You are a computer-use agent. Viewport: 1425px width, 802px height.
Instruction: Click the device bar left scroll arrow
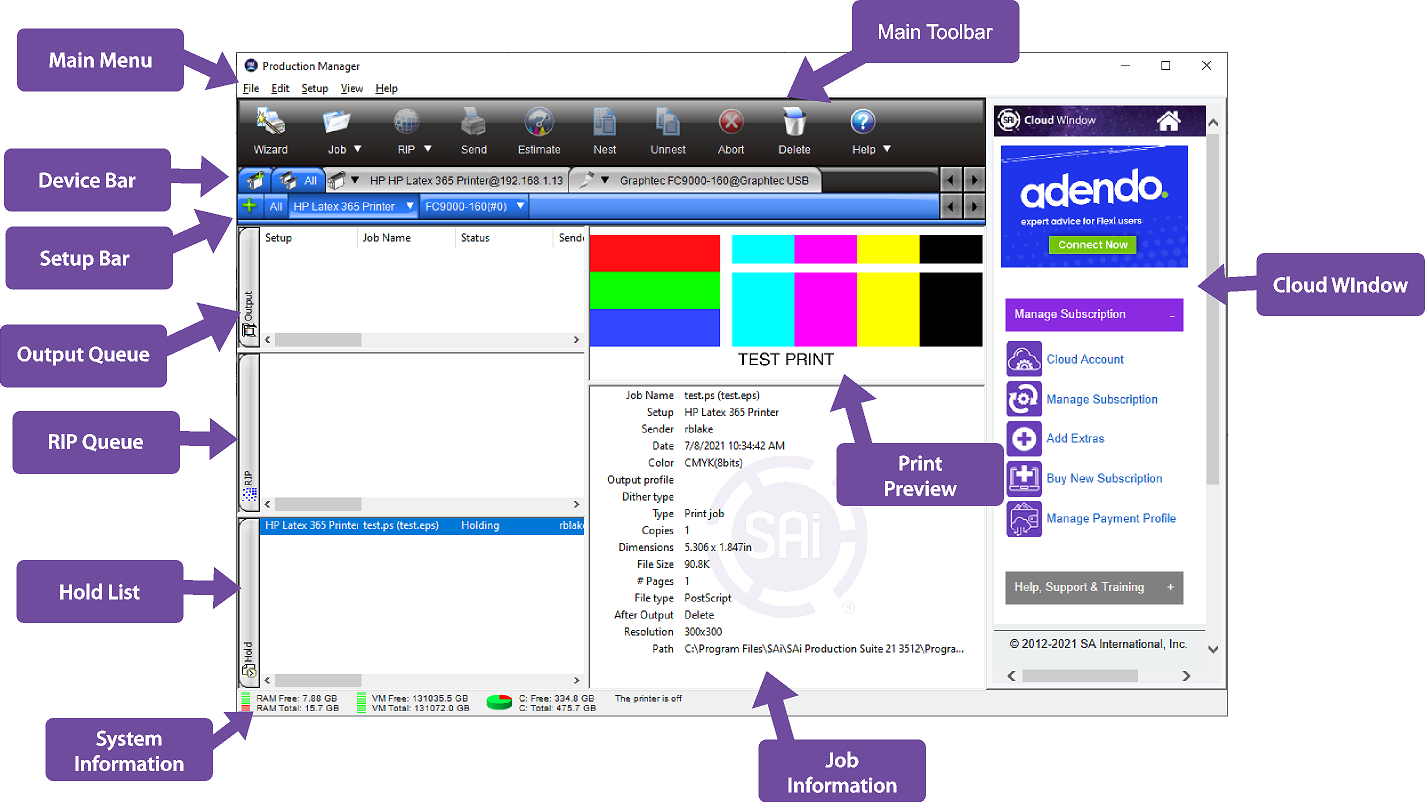coord(952,181)
